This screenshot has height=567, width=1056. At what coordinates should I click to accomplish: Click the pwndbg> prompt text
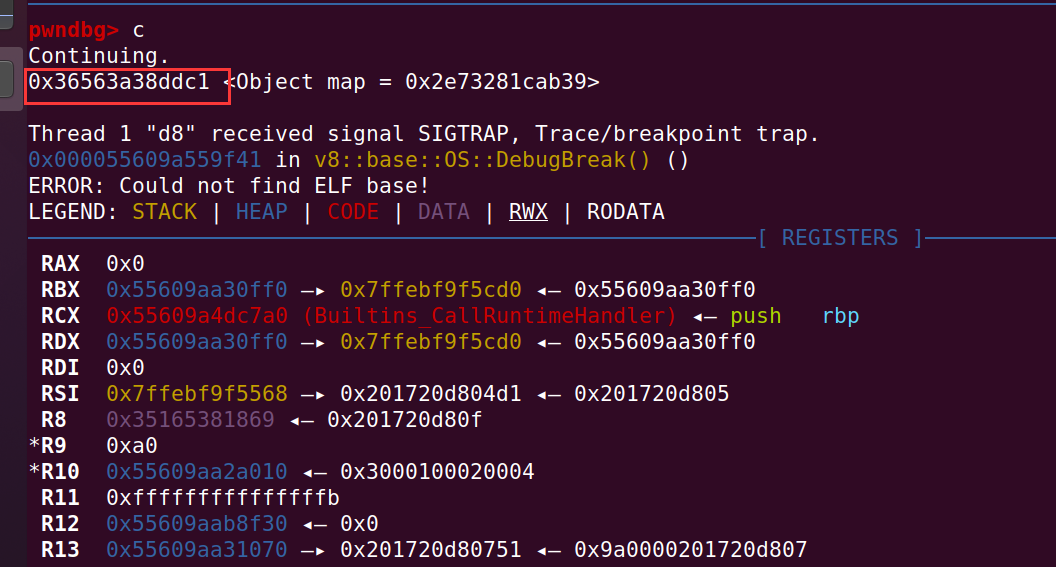pos(73,30)
